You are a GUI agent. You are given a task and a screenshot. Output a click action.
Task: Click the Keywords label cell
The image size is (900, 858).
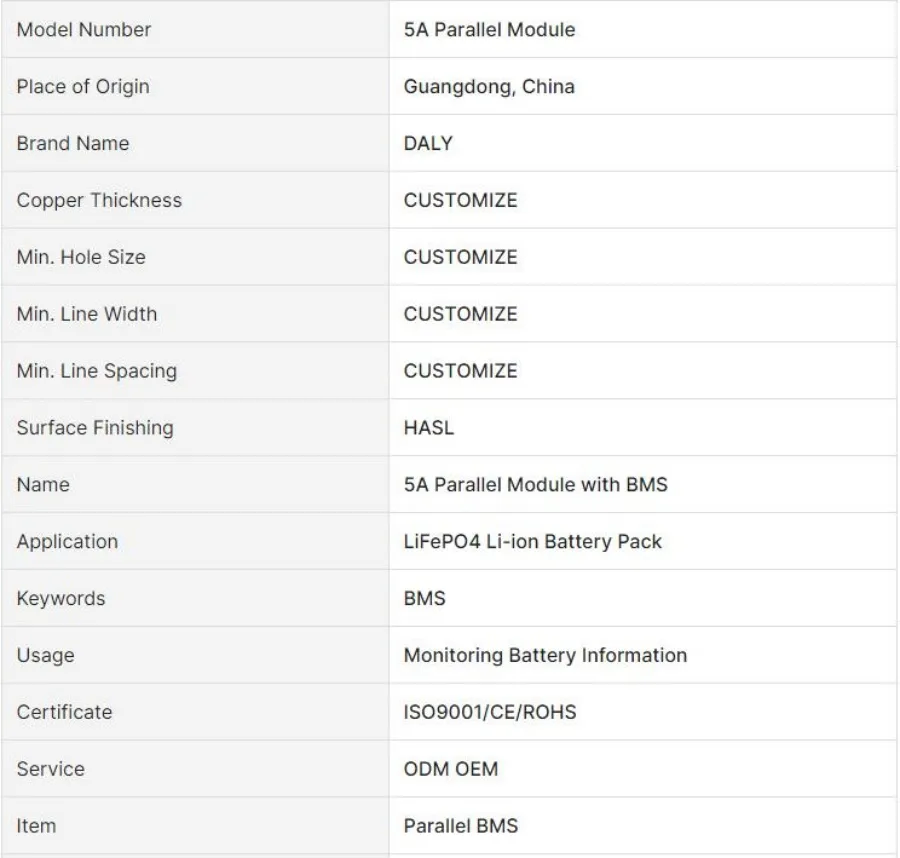[60, 599]
